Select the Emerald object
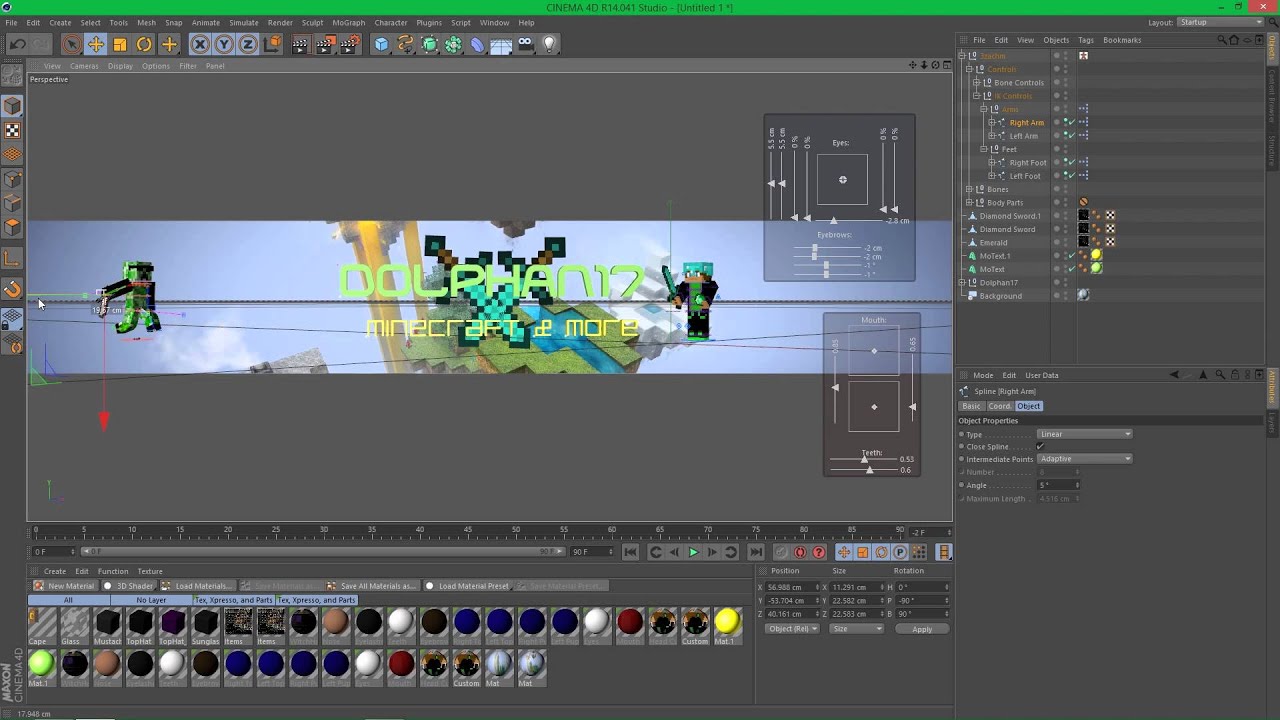 tap(993, 242)
